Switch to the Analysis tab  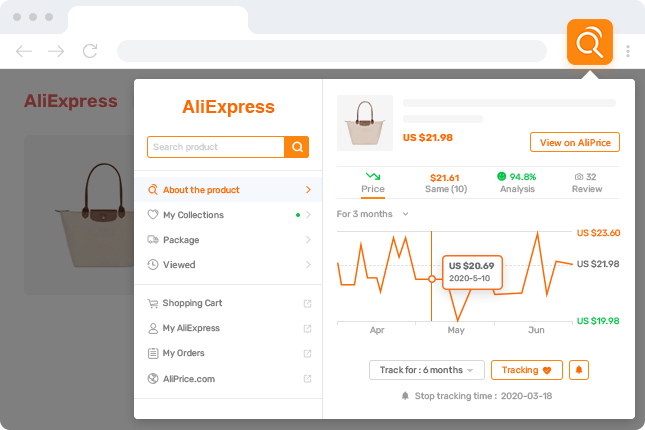click(517, 184)
